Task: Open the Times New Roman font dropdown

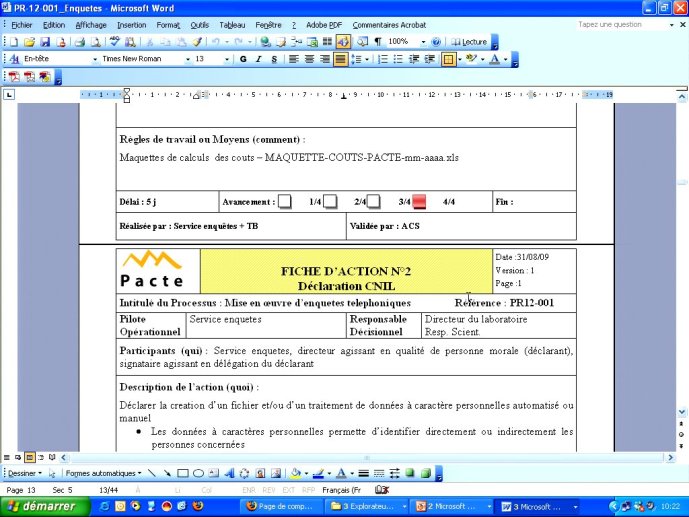Action: (x=188, y=59)
